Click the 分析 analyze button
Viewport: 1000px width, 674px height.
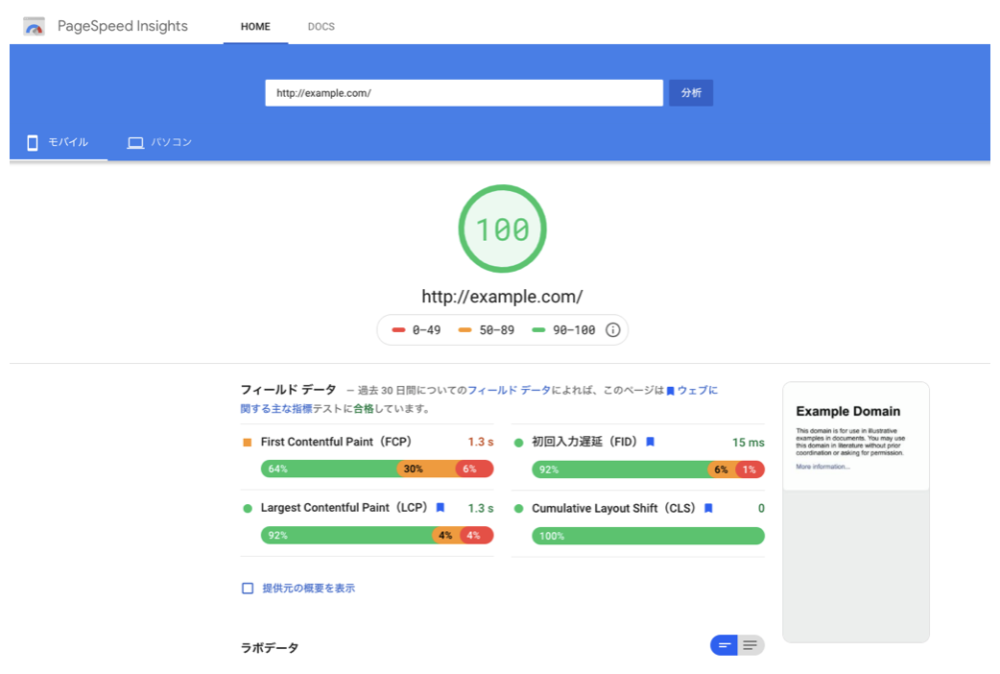click(691, 93)
